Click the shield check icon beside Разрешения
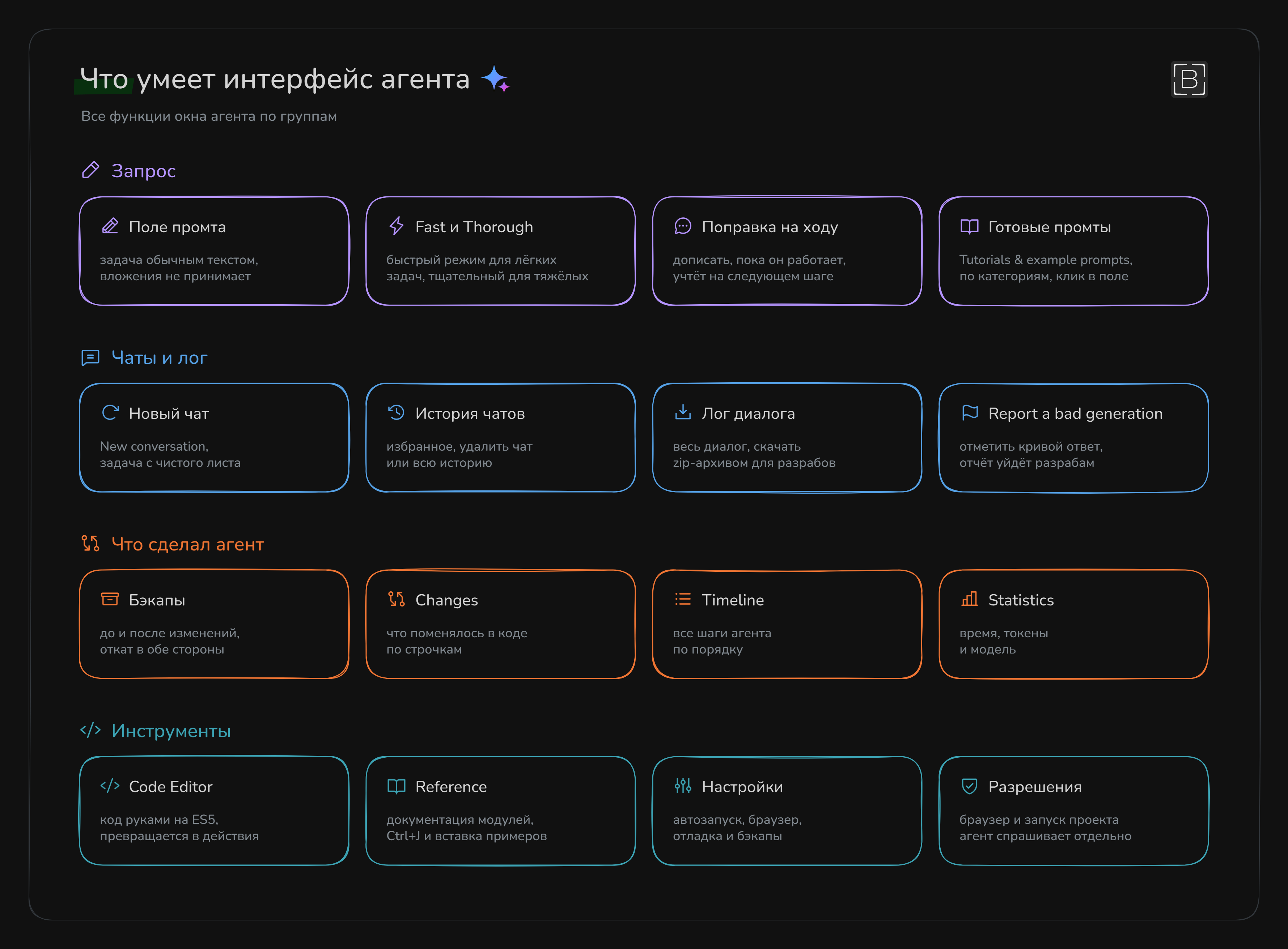The height and width of the screenshot is (949, 1288). click(970, 786)
